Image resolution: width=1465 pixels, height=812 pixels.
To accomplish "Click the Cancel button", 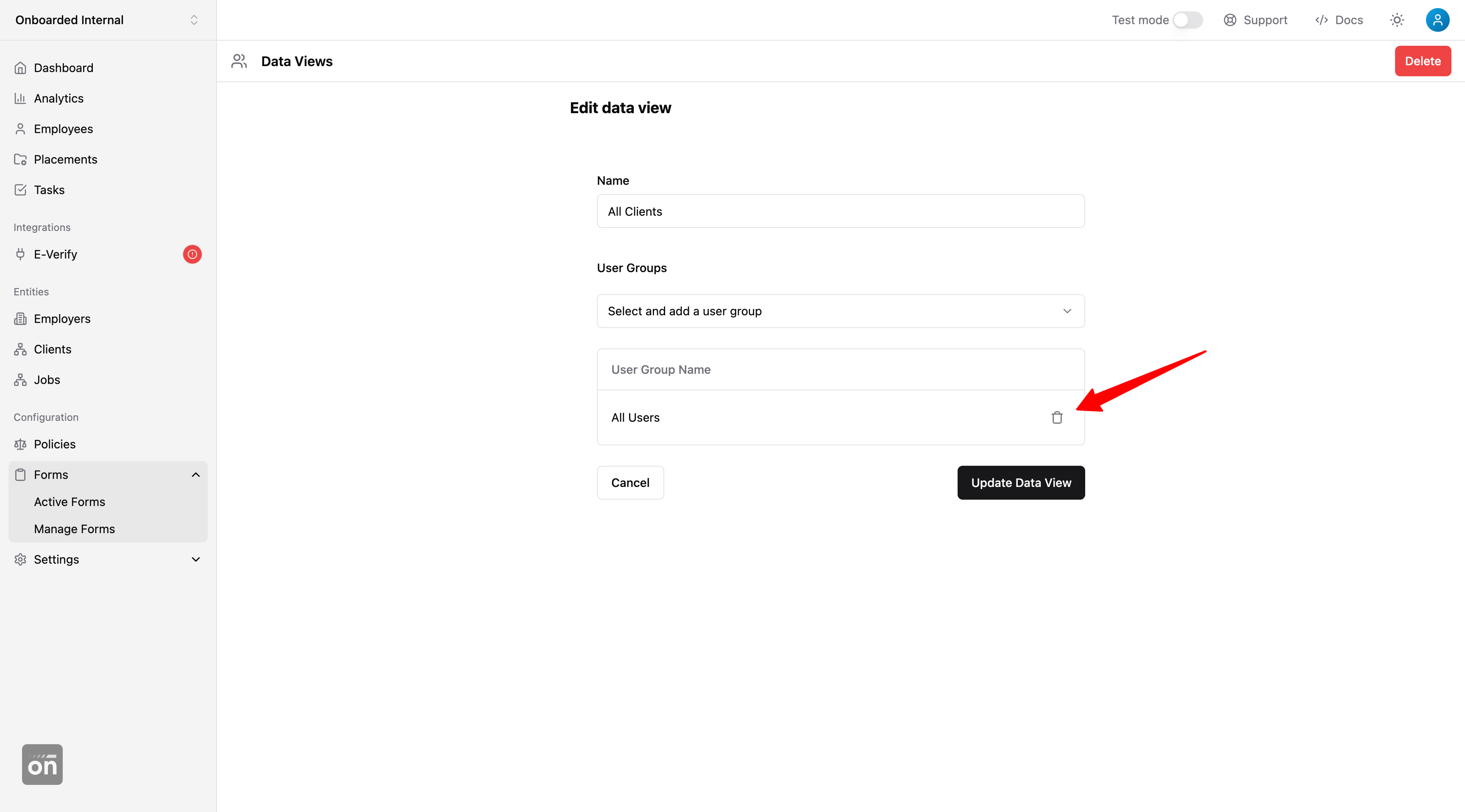I will [x=629, y=483].
